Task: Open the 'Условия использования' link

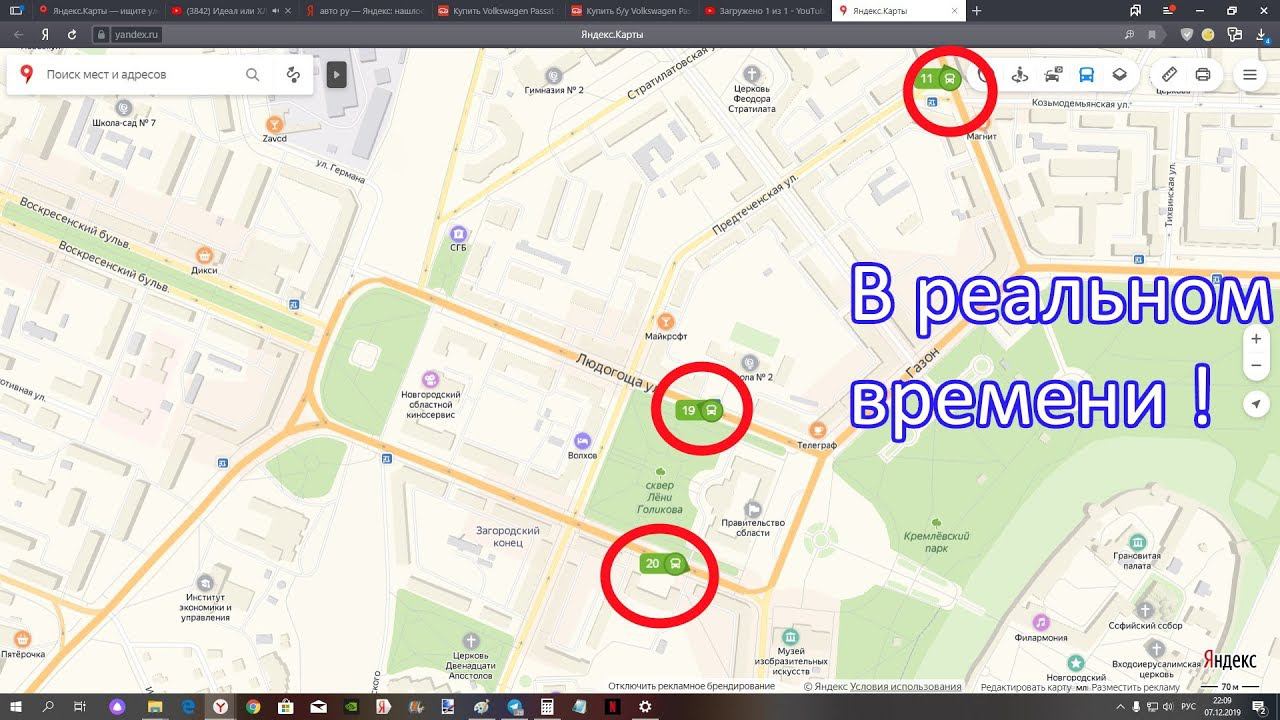Action: pyautogui.click(x=905, y=686)
